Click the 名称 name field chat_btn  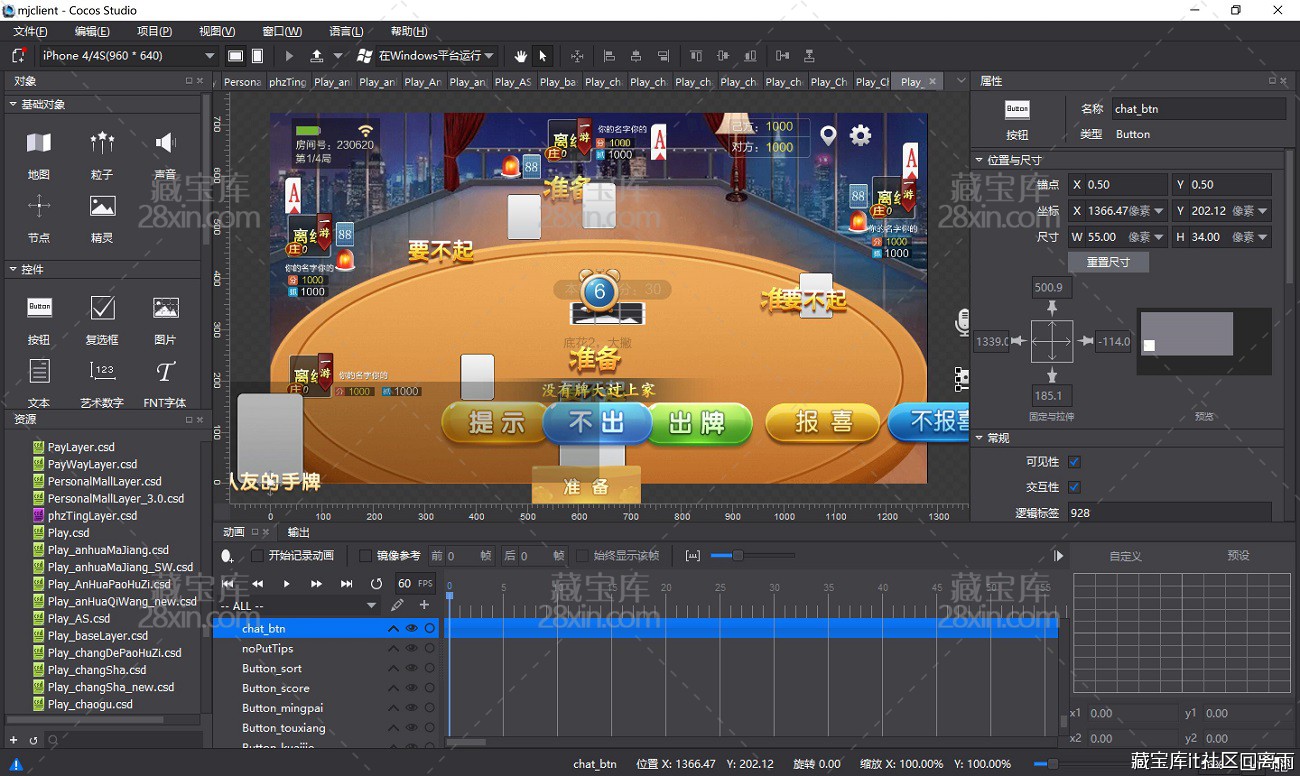[1198, 109]
